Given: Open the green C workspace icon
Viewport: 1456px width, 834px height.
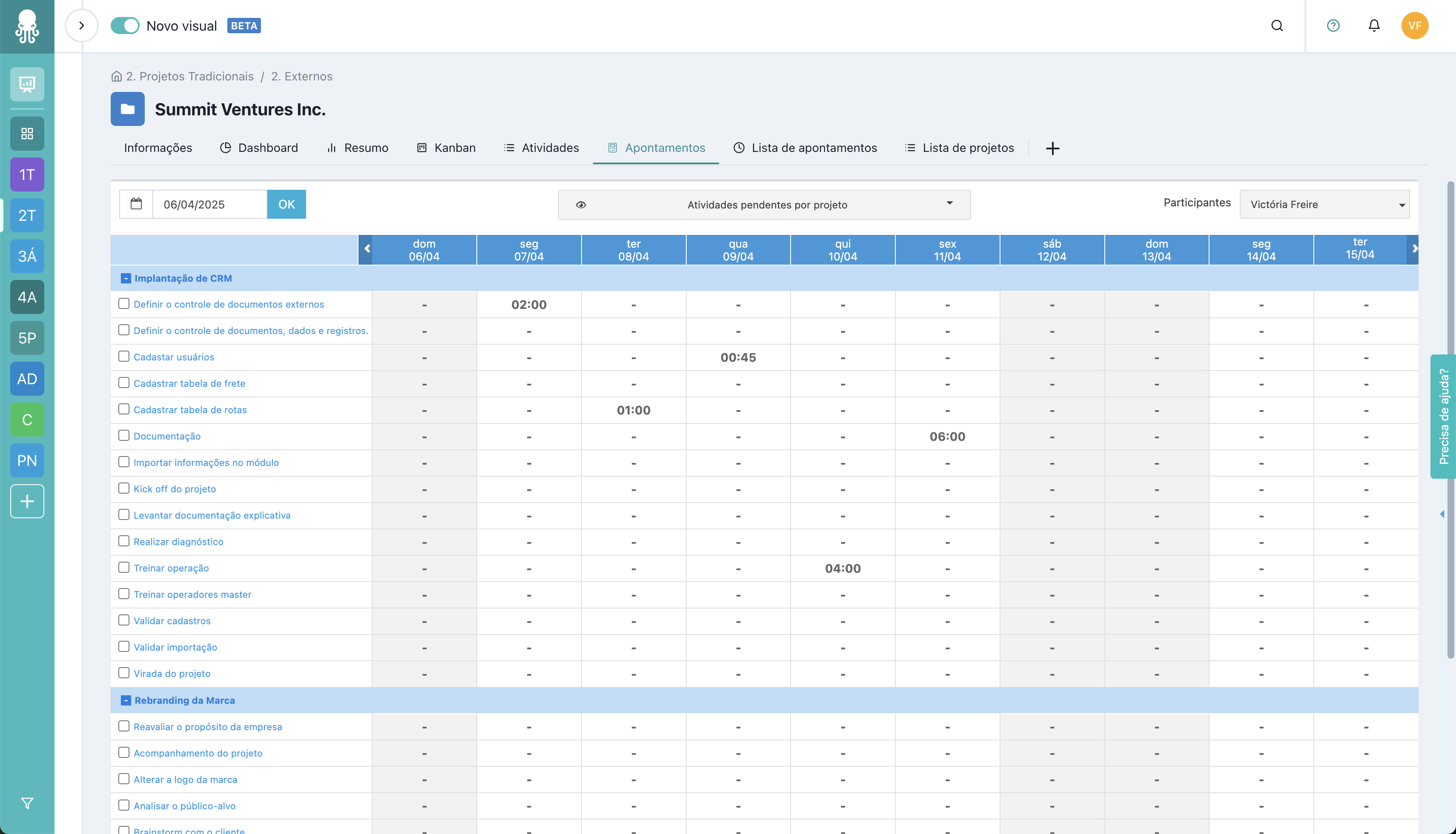Looking at the screenshot, I should click(x=26, y=419).
